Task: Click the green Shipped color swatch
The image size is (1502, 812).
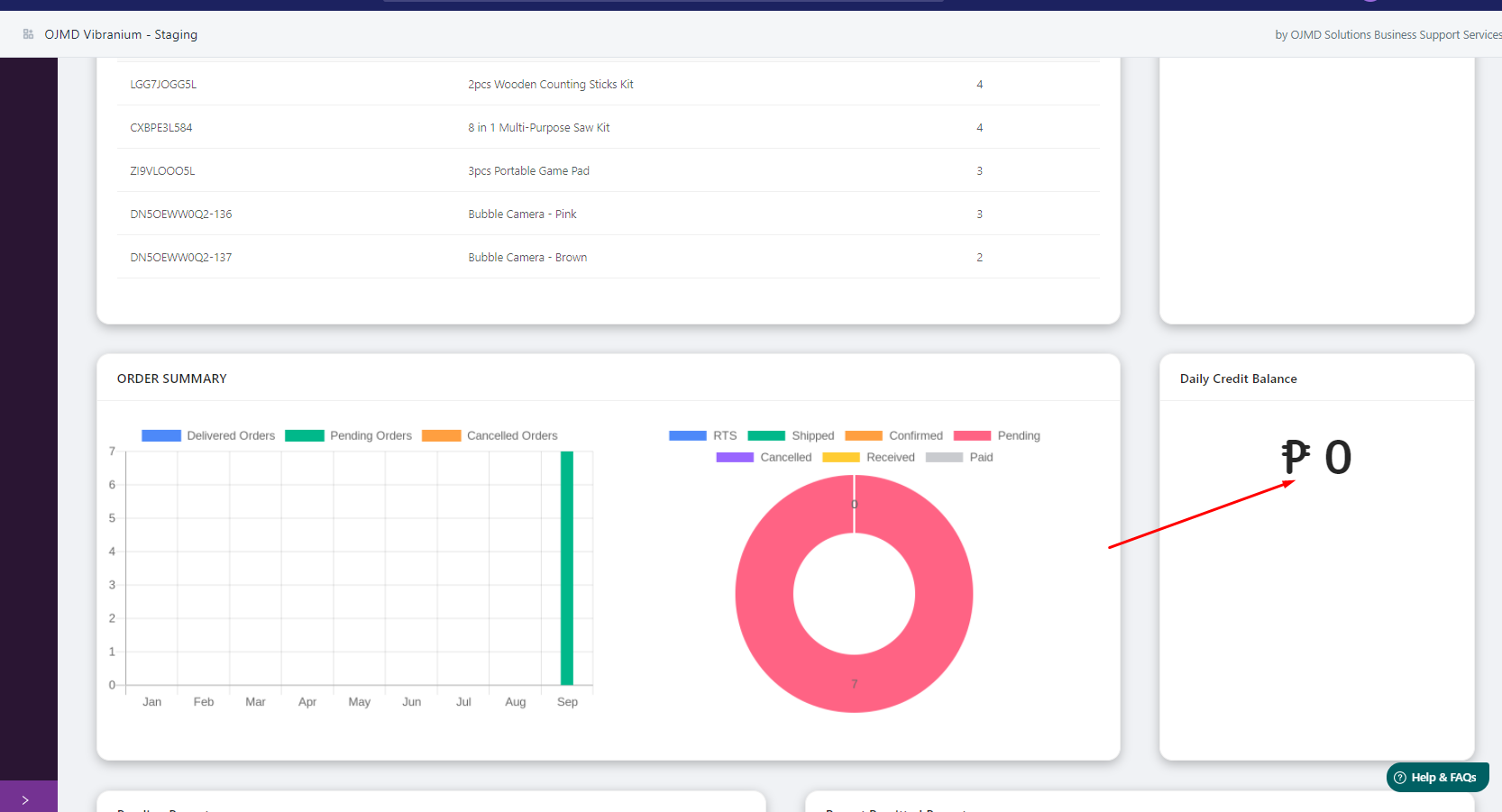Action: click(766, 435)
